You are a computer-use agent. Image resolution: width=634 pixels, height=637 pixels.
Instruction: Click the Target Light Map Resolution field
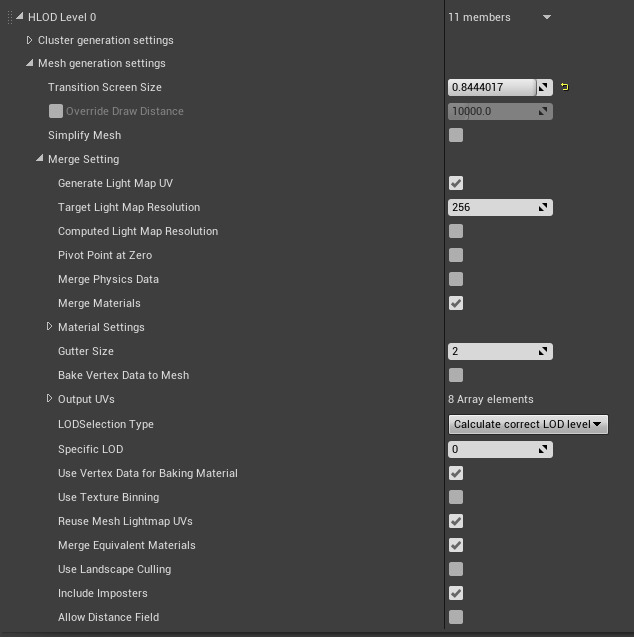point(492,207)
